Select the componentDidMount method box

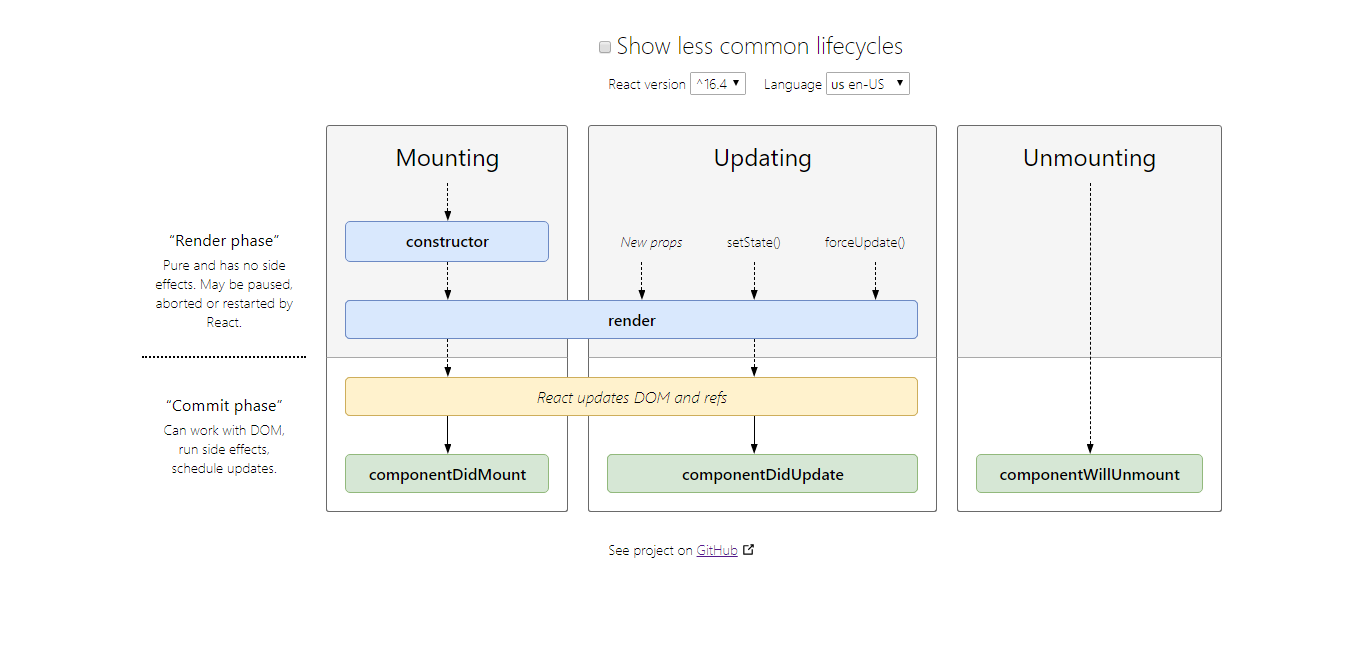click(447, 473)
